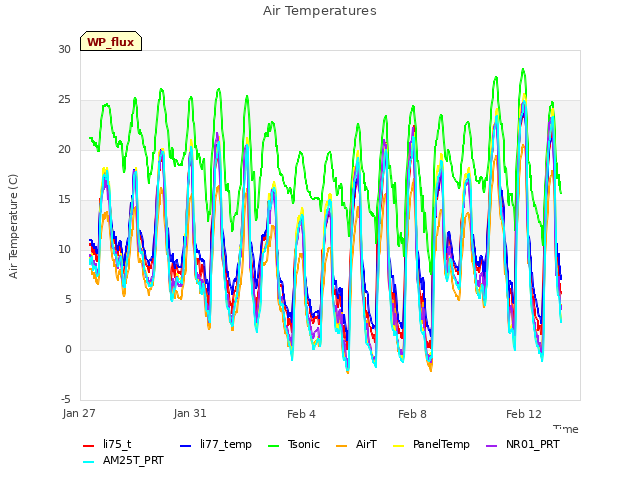
Task: Click the NR01_PRT legend label
Action: coord(533,444)
